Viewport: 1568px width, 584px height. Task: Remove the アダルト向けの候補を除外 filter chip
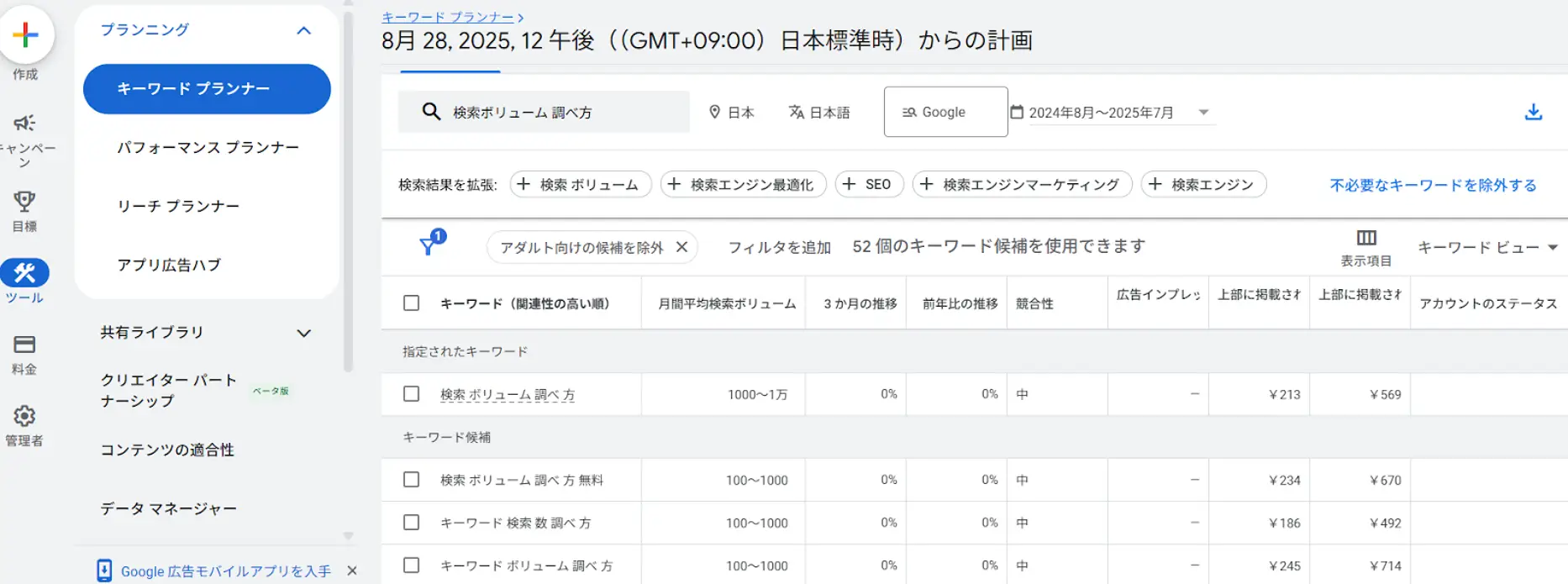(682, 247)
